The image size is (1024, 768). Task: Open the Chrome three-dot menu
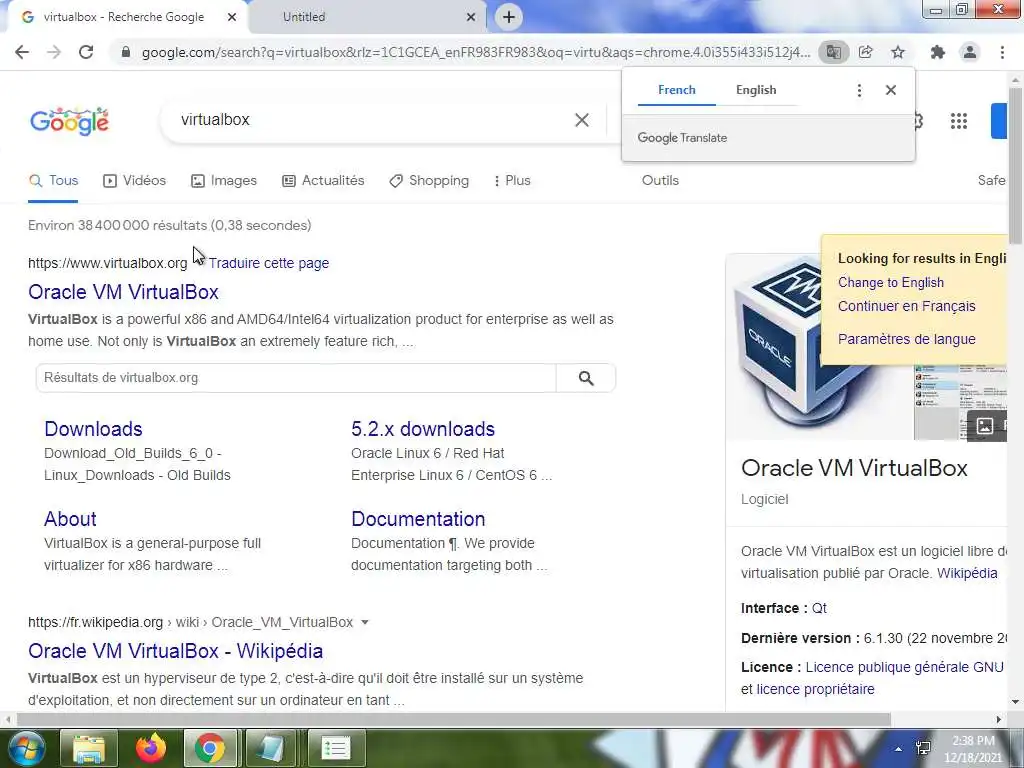[x=1002, y=52]
